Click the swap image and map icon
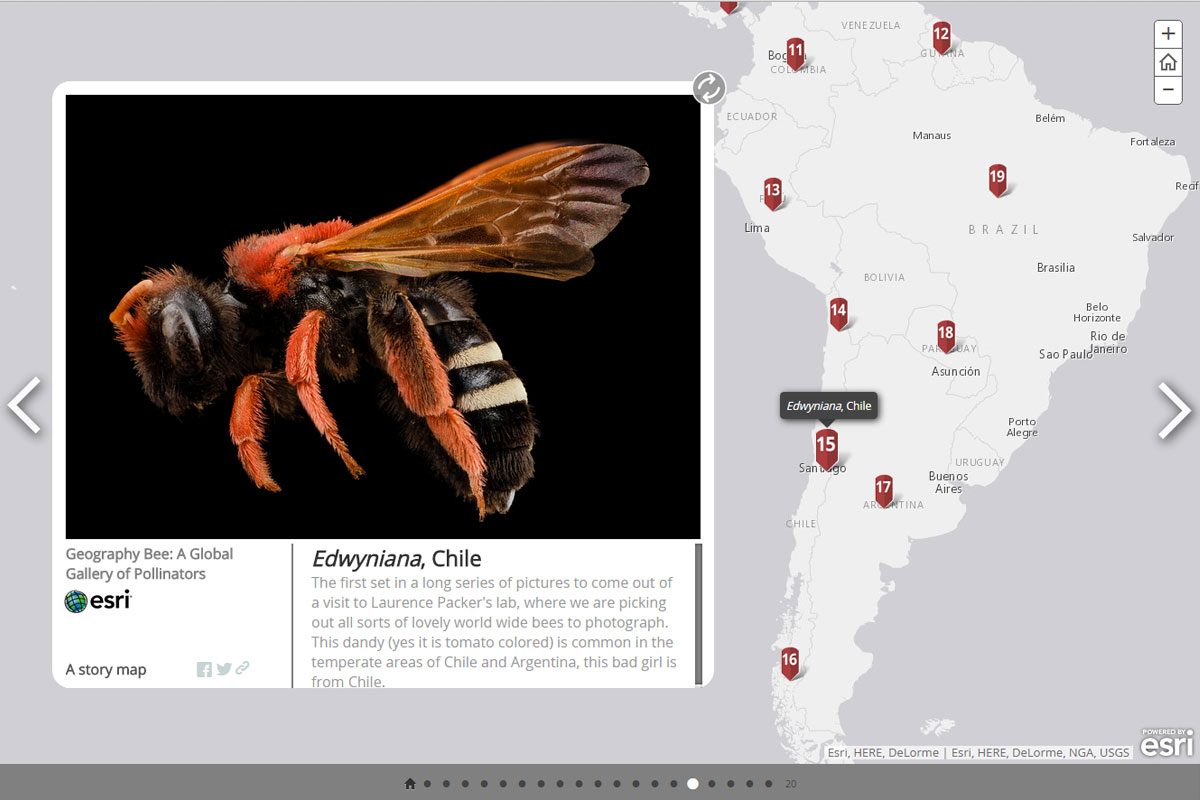Image resolution: width=1200 pixels, height=800 pixels. (708, 88)
